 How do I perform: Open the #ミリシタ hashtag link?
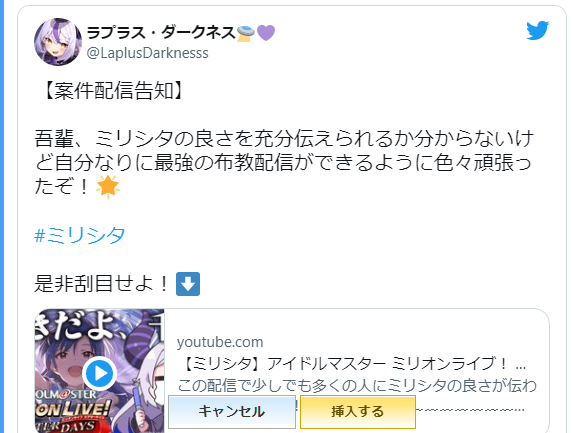(80, 235)
